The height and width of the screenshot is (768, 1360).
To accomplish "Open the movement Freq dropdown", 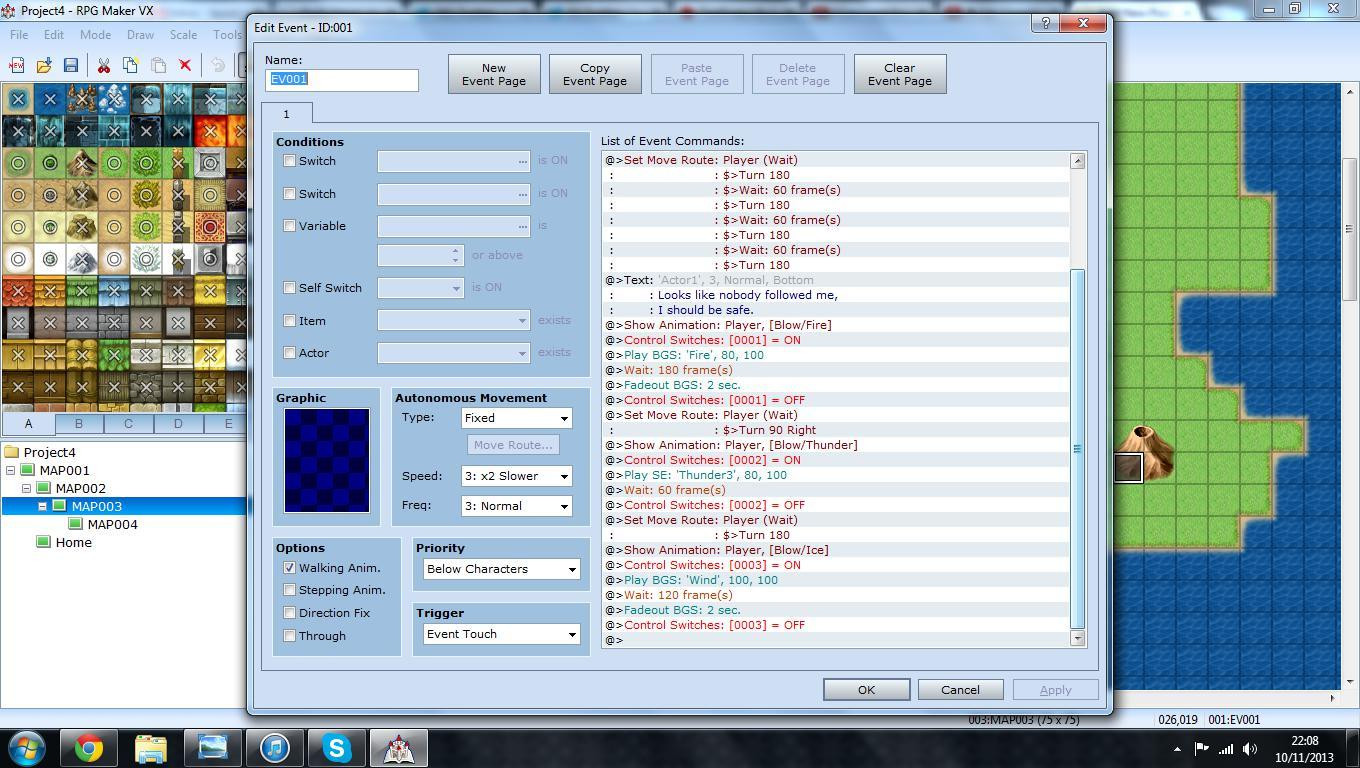I will (516, 506).
